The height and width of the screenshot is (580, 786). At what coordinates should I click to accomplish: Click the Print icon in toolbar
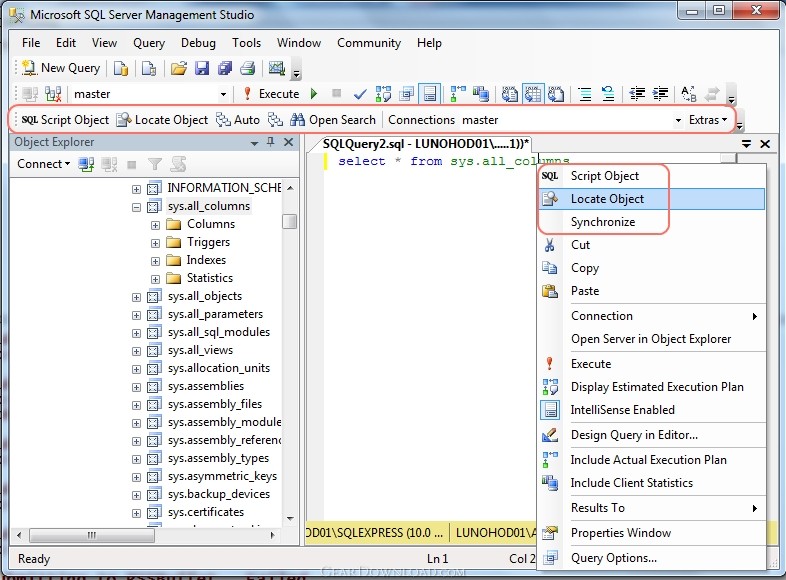click(248, 68)
